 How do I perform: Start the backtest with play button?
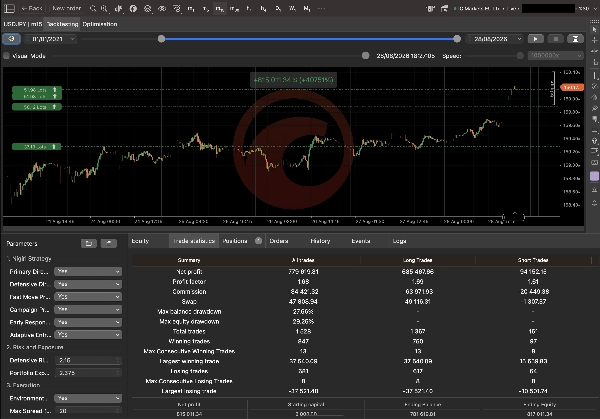[536, 39]
